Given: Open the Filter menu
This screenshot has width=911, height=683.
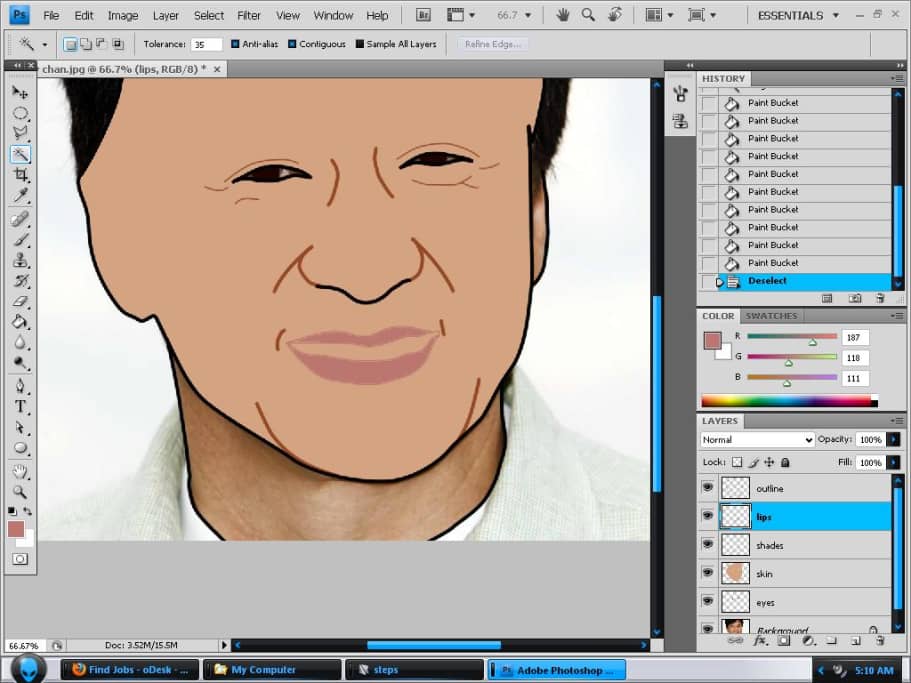Looking at the screenshot, I should [x=248, y=15].
